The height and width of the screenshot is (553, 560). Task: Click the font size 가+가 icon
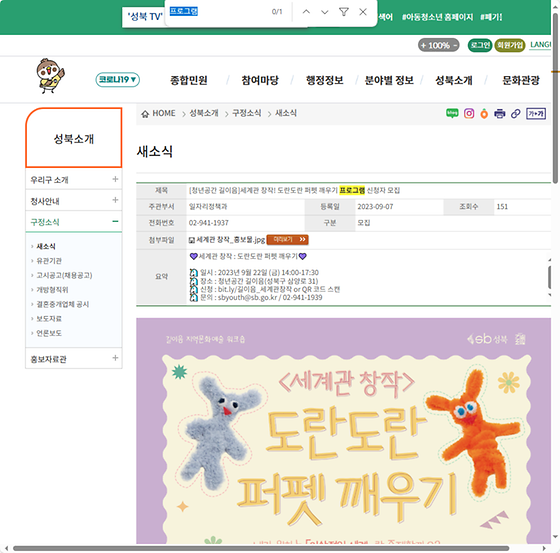click(536, 114)
